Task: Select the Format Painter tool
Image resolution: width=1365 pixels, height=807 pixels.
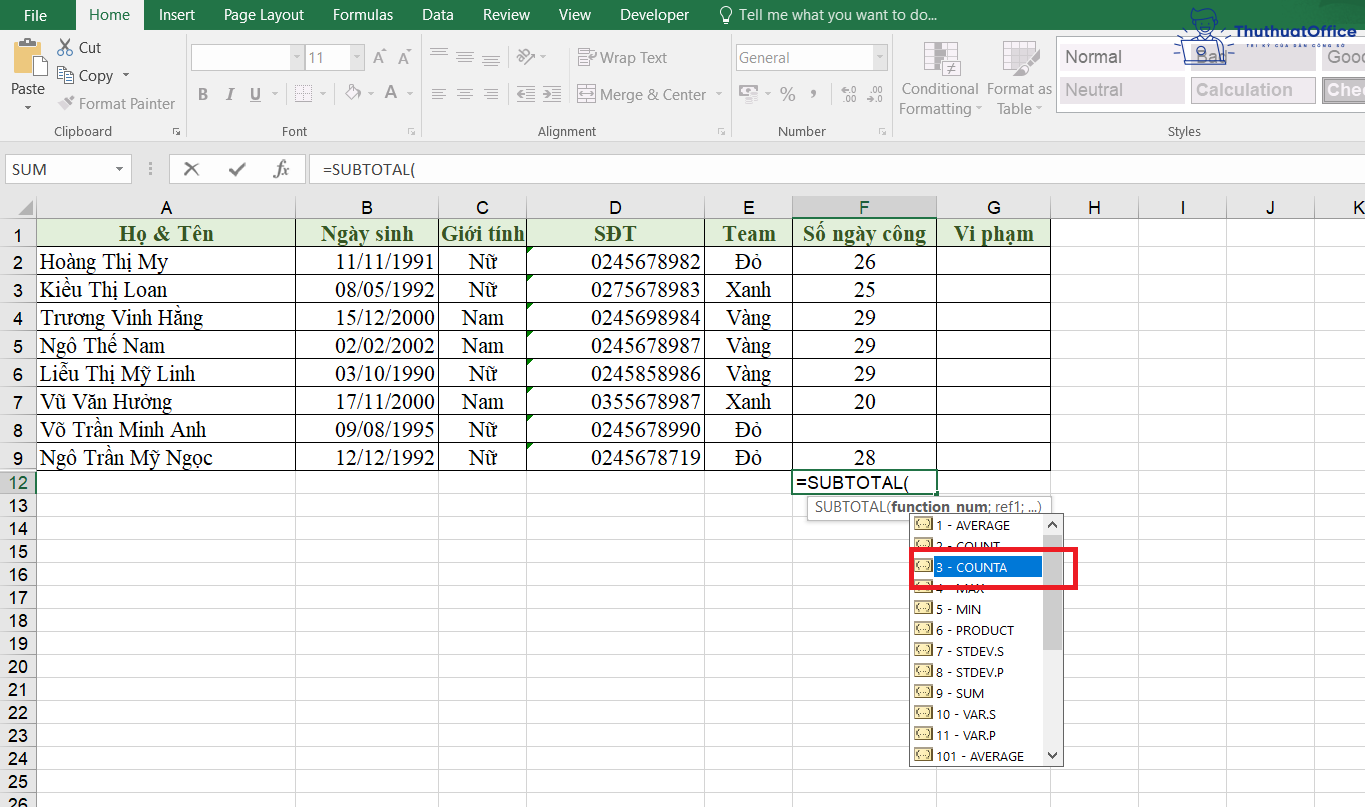Action: point(116,103)
